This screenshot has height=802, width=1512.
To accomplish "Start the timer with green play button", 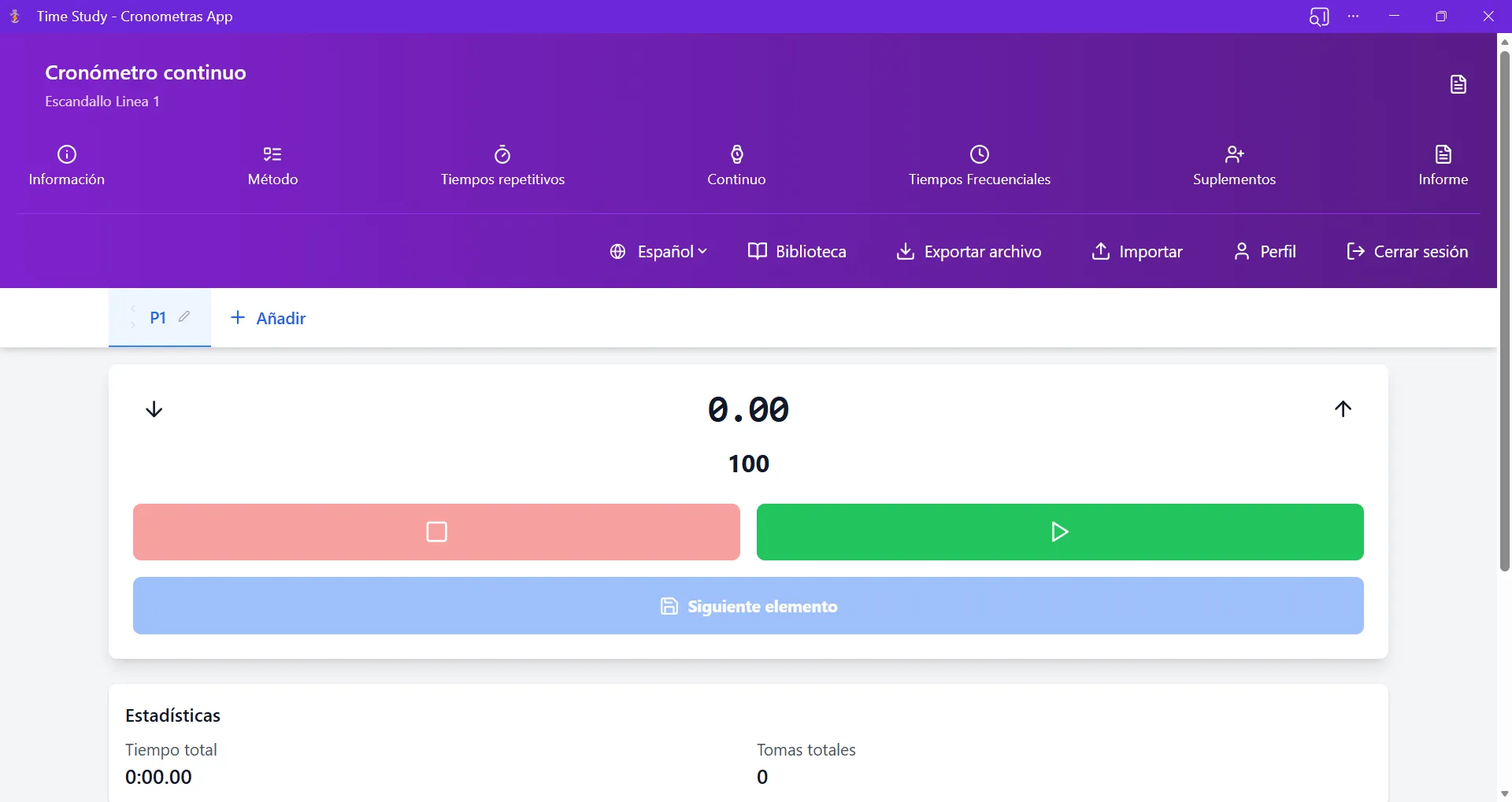I will point(1060,532).
